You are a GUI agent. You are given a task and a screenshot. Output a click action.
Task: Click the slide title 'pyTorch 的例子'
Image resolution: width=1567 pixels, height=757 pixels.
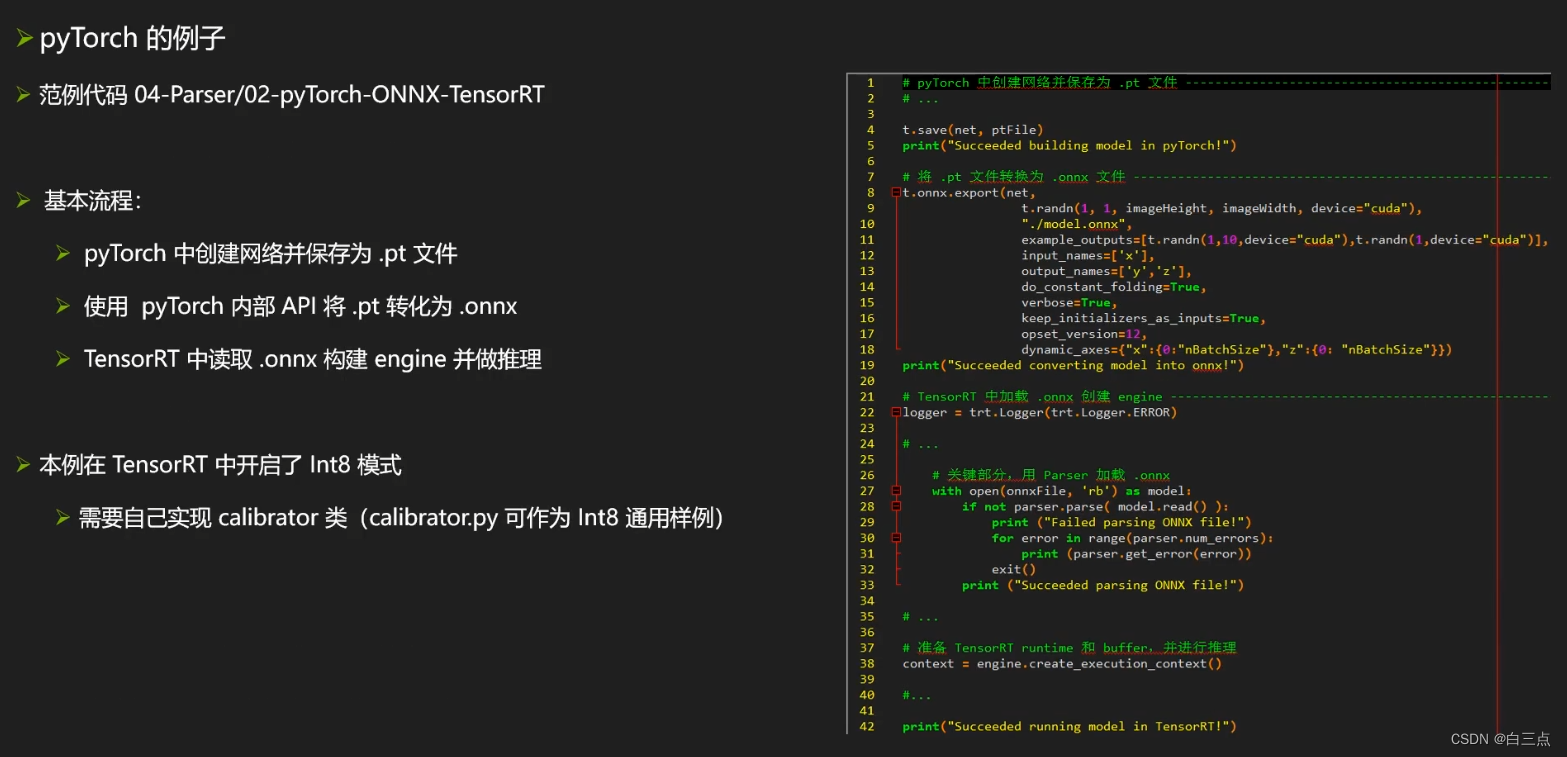132,39
